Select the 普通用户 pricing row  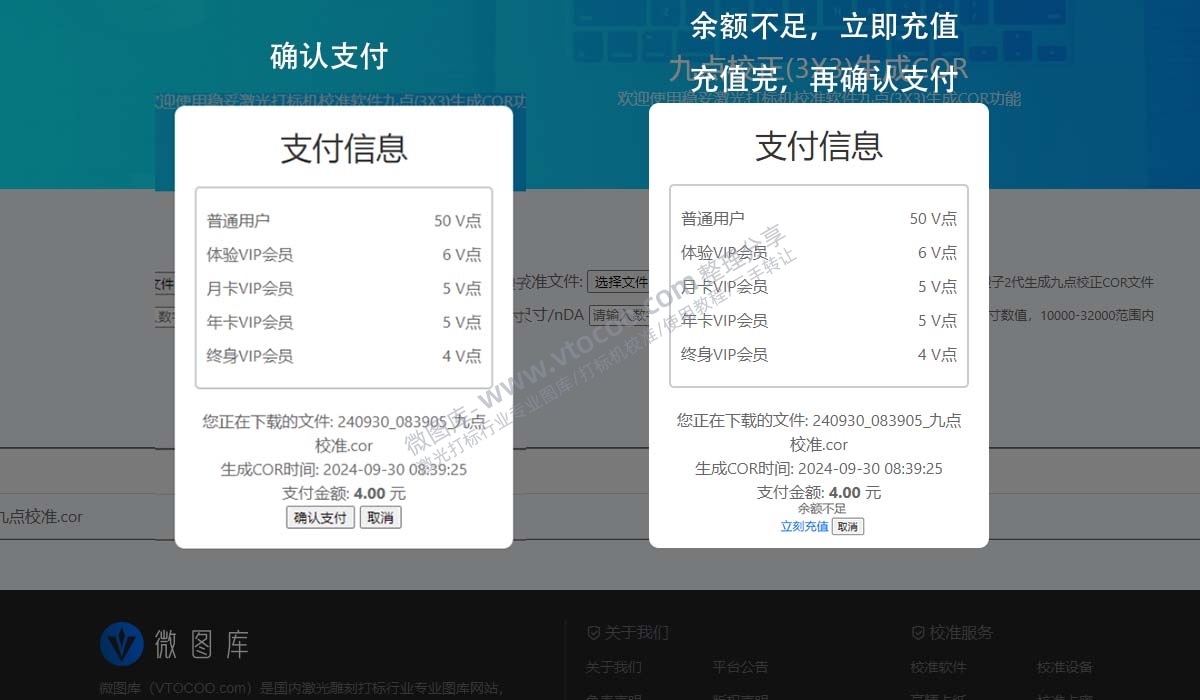pyautogui.click(x=344, y=220)
